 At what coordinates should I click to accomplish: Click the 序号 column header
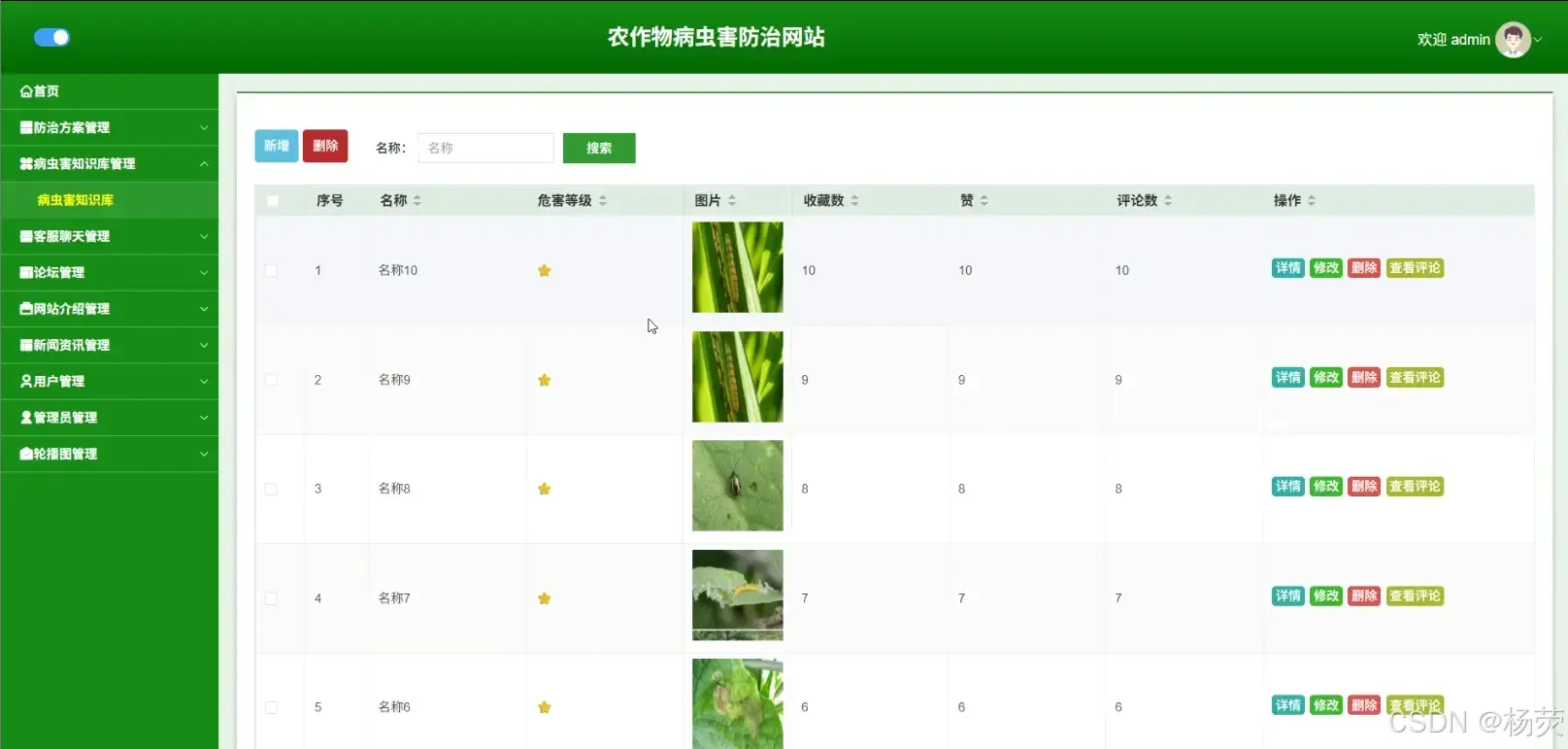coord(330,200)
